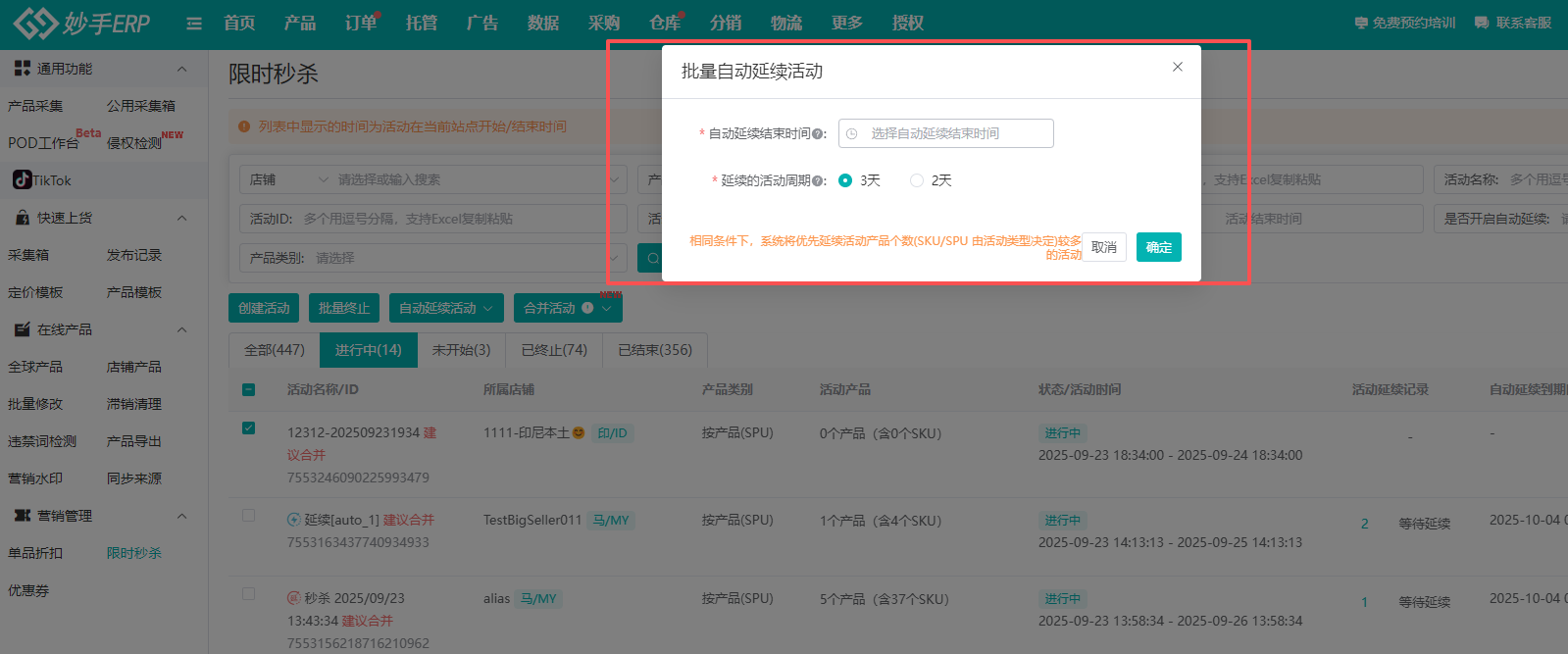1568x654 pixels.
Task: Open 优惠券 in sidebar
Action: tap(28, 590)
